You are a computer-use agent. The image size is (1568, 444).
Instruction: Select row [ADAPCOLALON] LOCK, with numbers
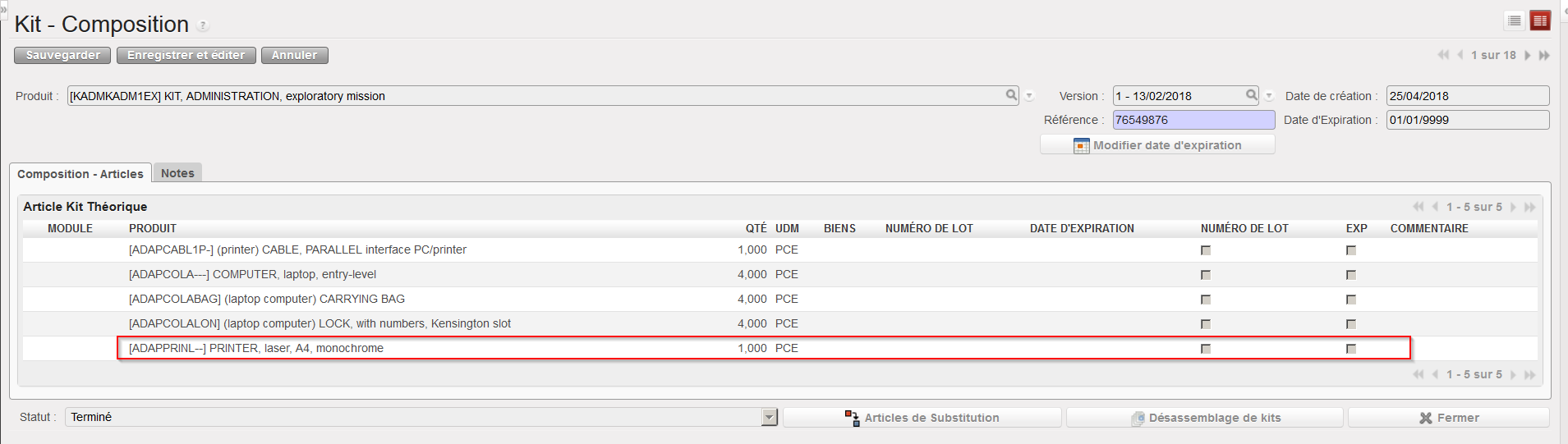point(779,323)
